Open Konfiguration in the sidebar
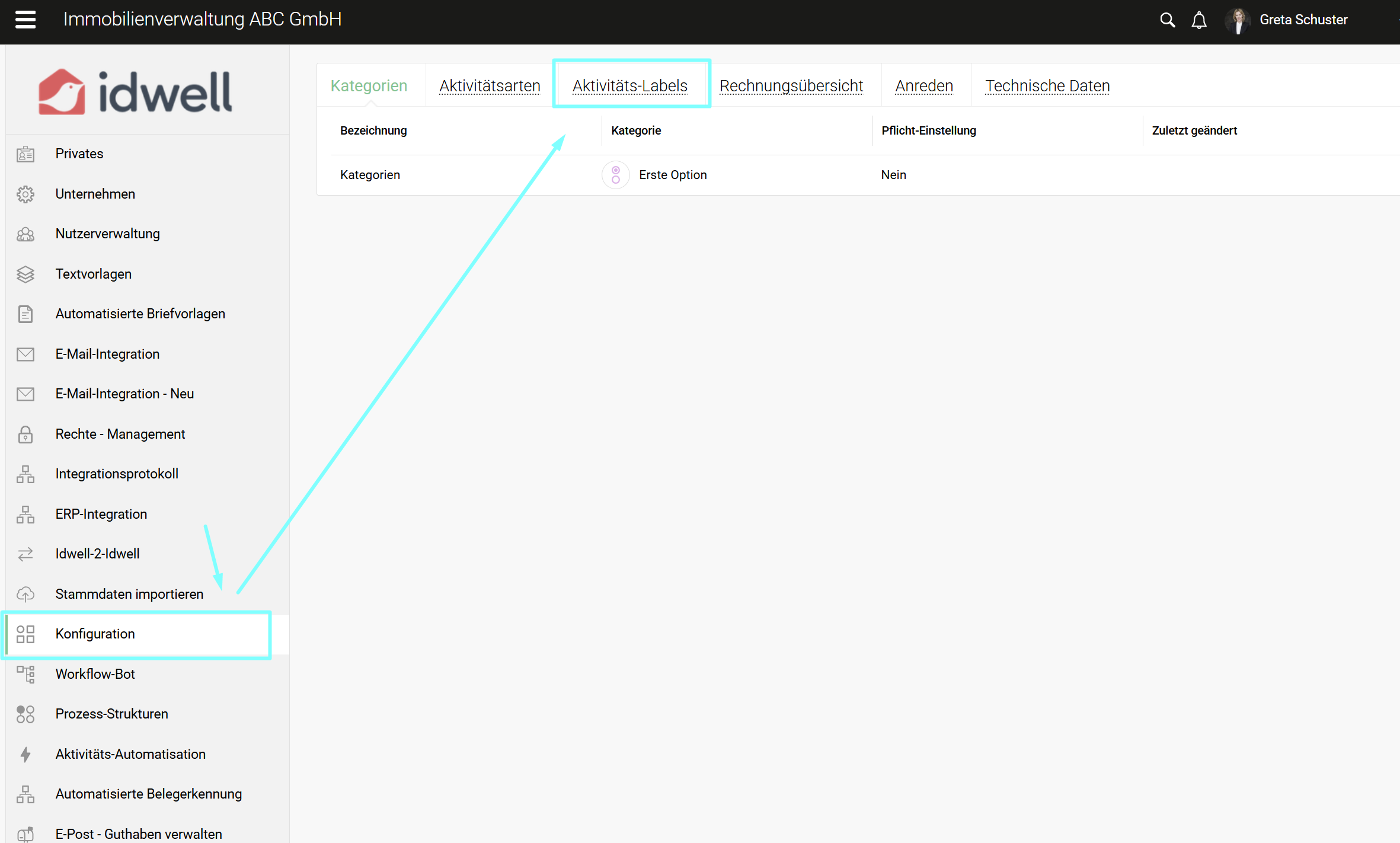1400x843 pixels. point(95,634)
